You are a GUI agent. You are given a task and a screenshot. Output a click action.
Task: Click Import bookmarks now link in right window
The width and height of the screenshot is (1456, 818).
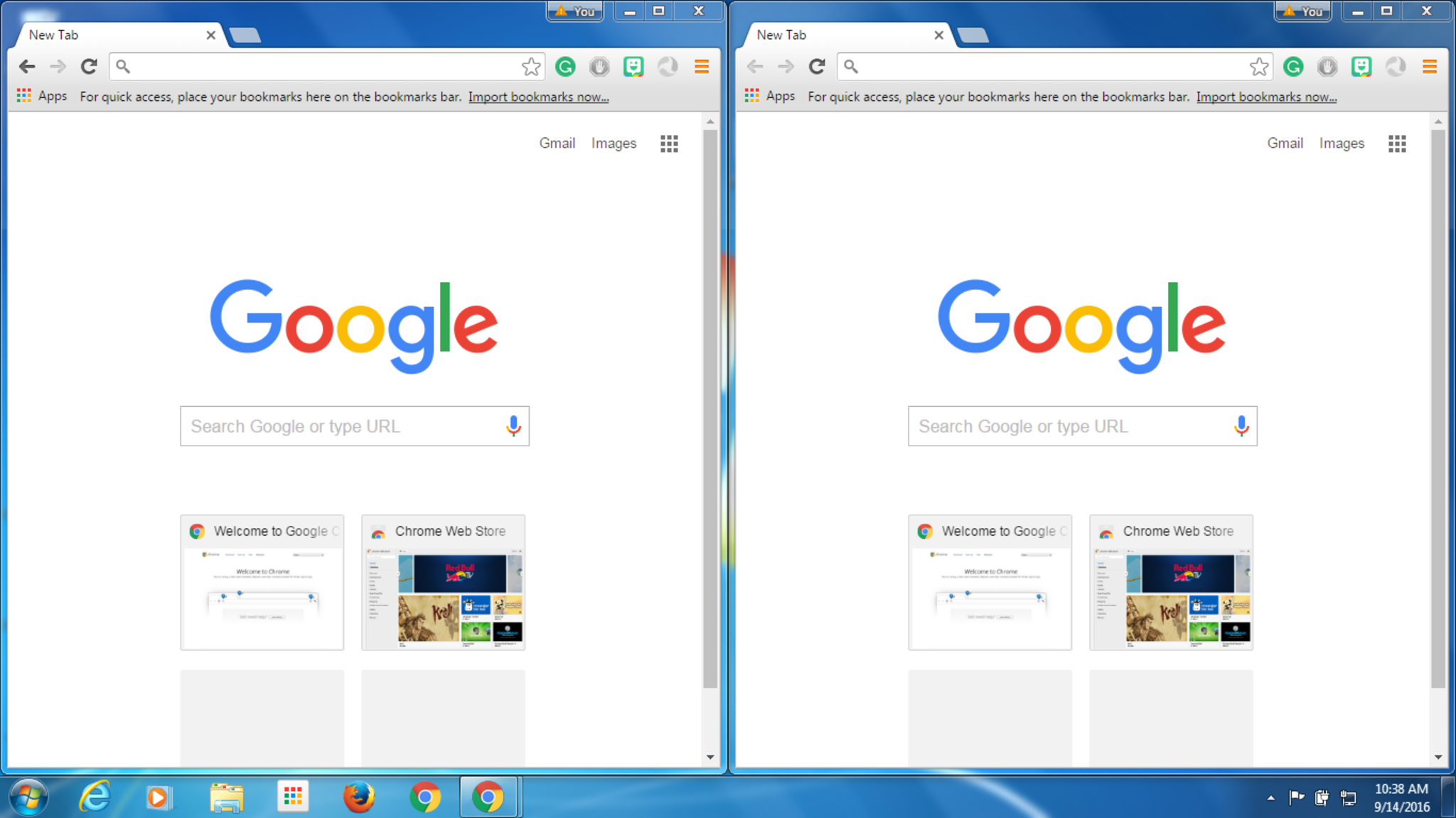pyautogui.click(x=1266, y=97)
